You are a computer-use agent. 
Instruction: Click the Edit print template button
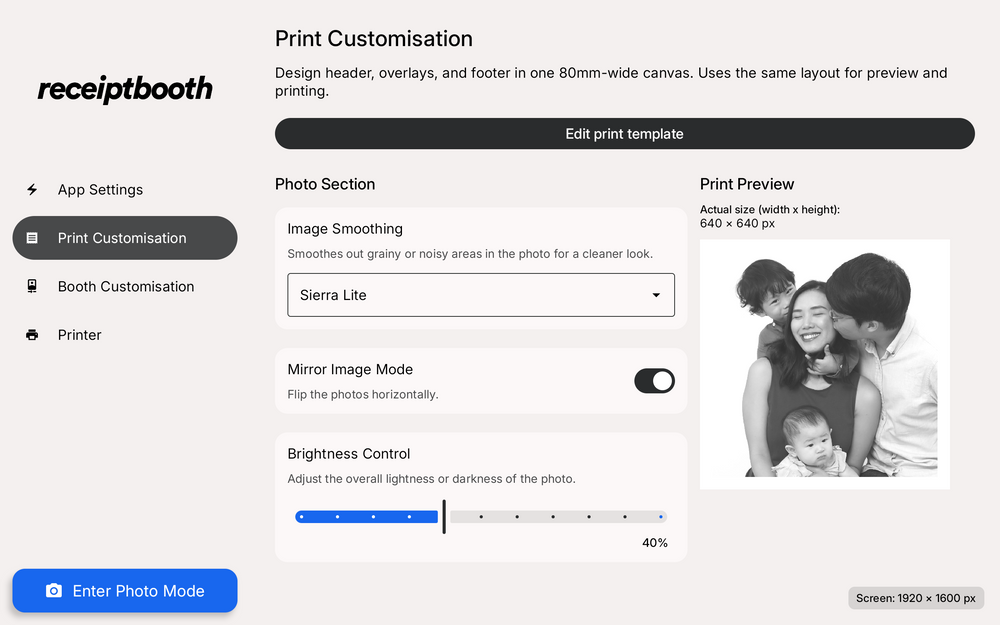[x=624, y=134]
